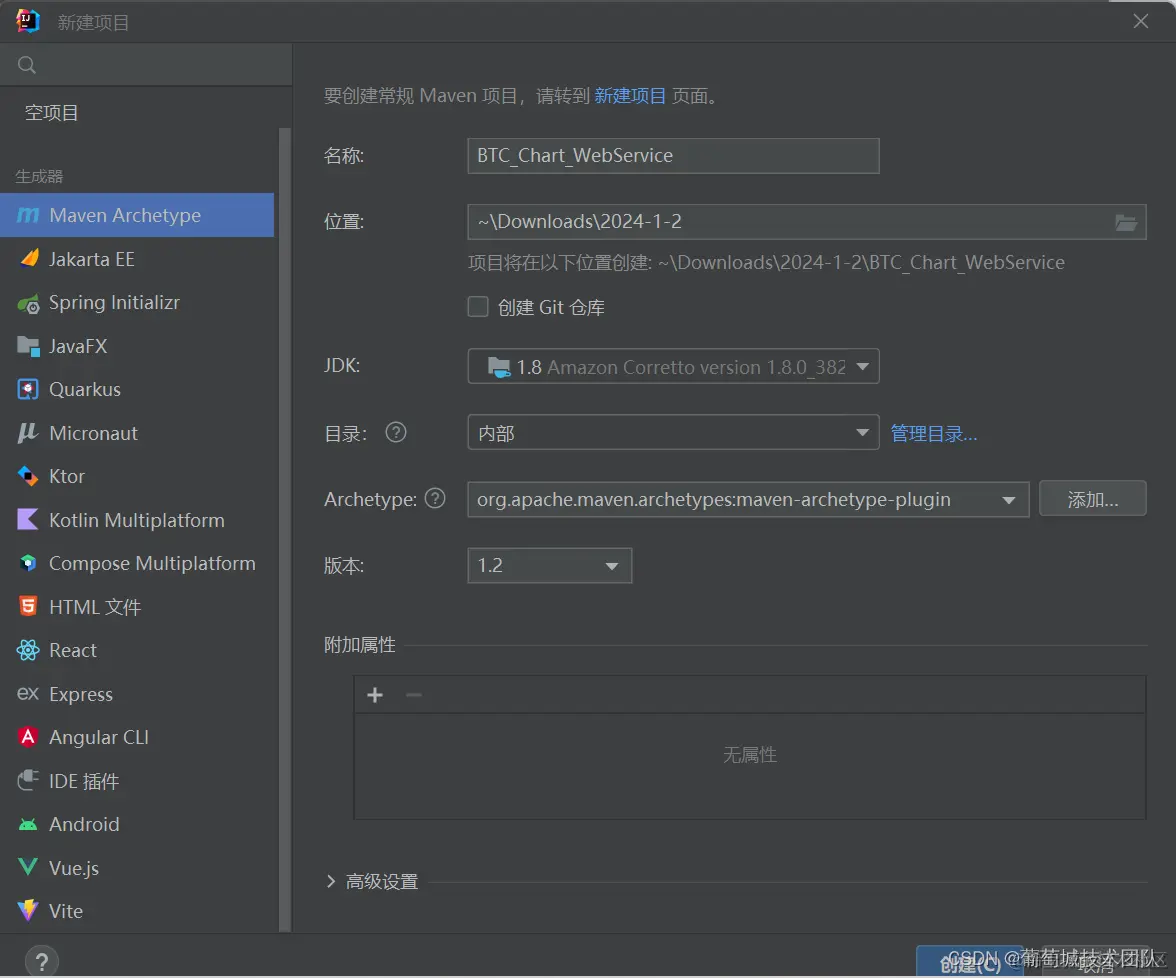Click the help icon next to 目录
This screenshot has width=1176, height=978.
(396, 433)
